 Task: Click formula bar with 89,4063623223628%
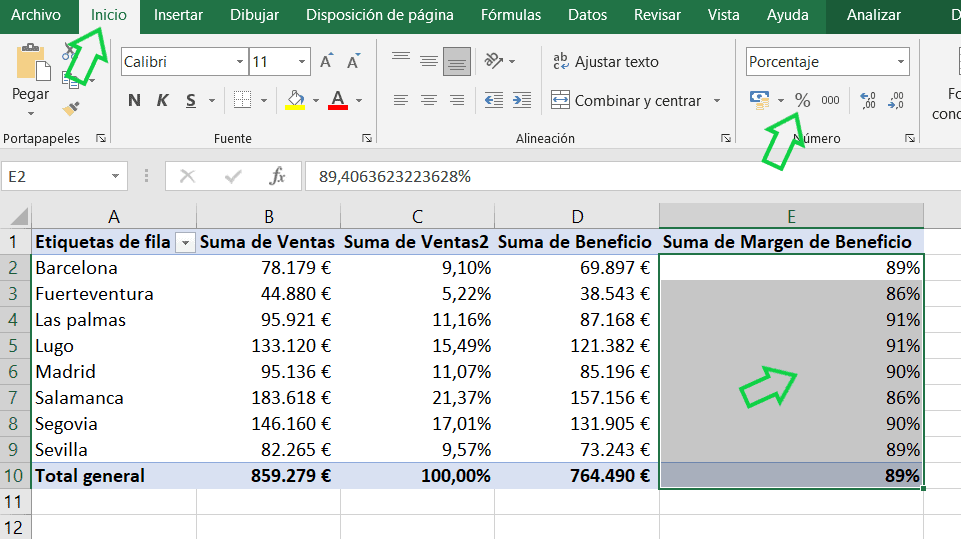pyautogui.click(x=632, y=177)
